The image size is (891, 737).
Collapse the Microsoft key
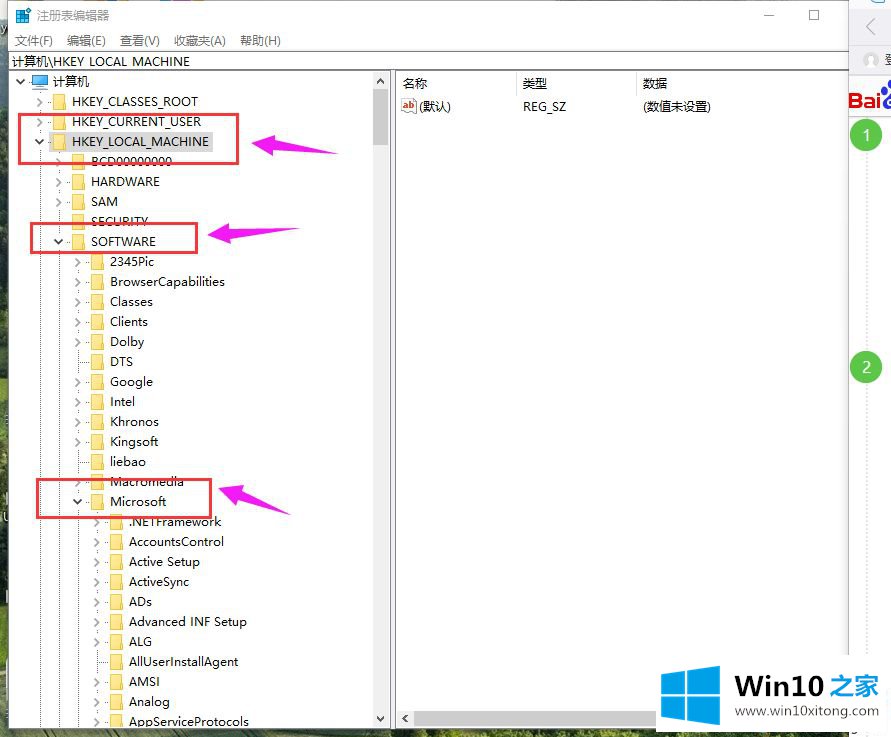coord(78,502)
